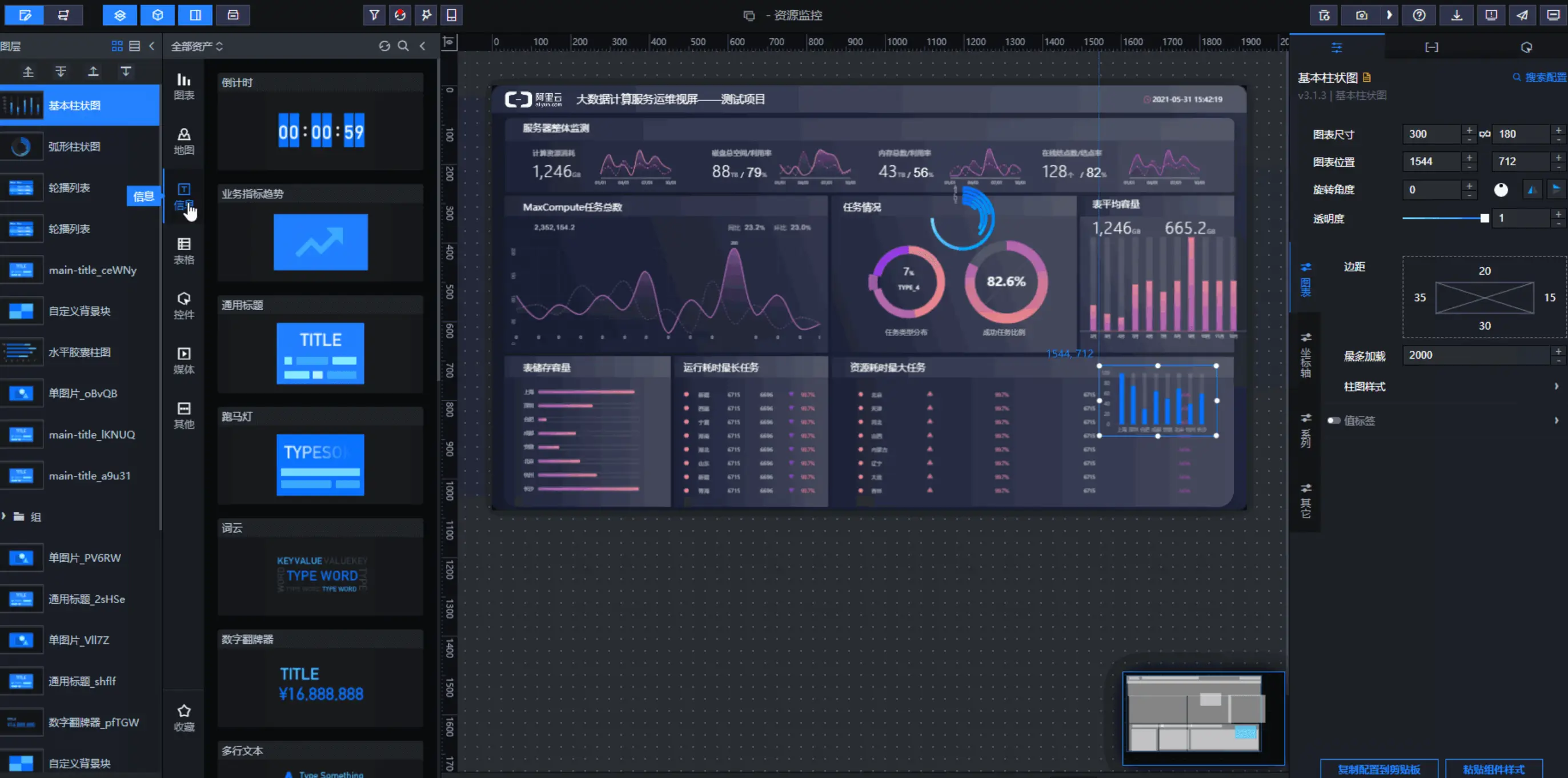Switch layer panel to thumbnail grid view
The height and width of the screenshot is (778, 1568).
[117, 46]
